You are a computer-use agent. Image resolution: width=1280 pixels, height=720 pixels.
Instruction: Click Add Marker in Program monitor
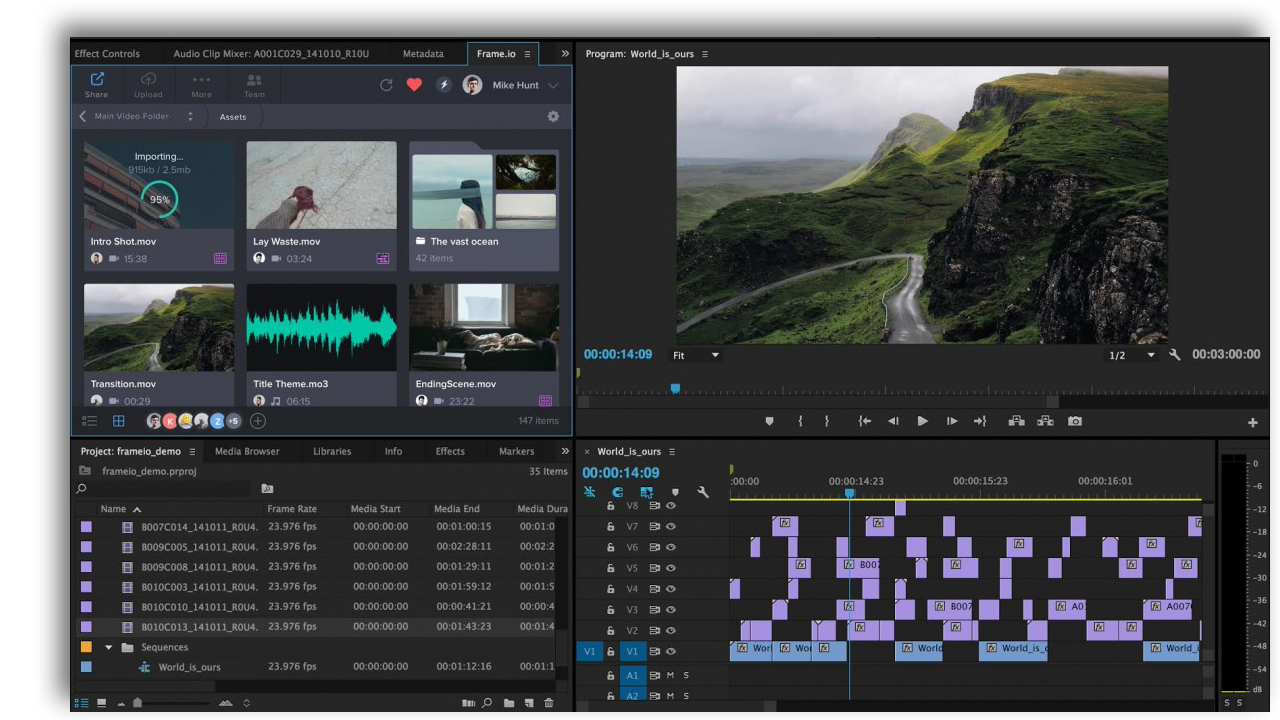[769, 421]
